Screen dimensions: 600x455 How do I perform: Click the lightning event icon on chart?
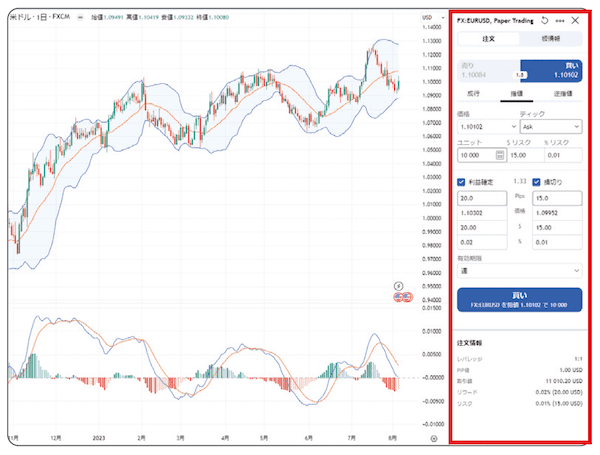[x=400, y=285]
